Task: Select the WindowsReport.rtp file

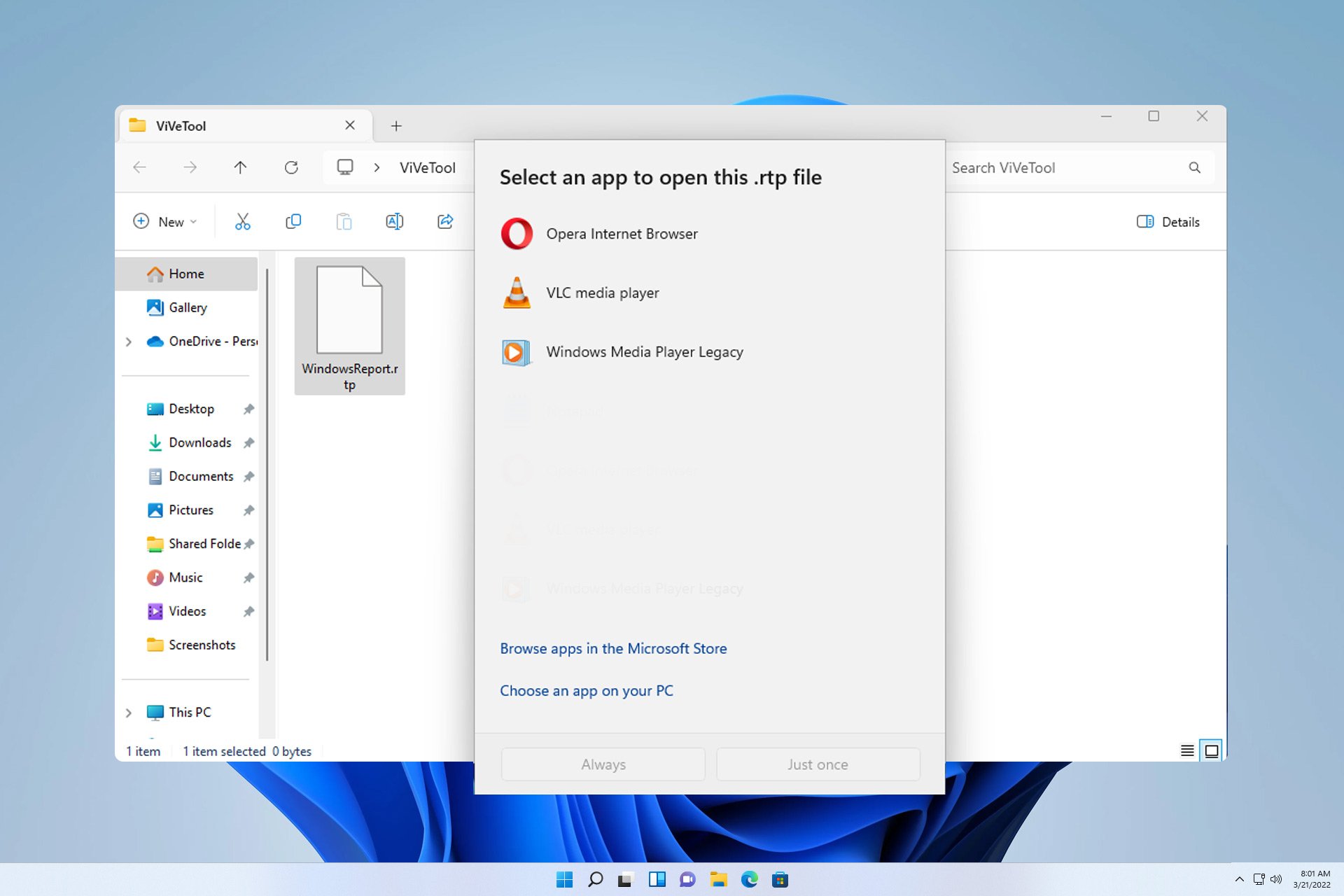Action: (x=349, y=326)
